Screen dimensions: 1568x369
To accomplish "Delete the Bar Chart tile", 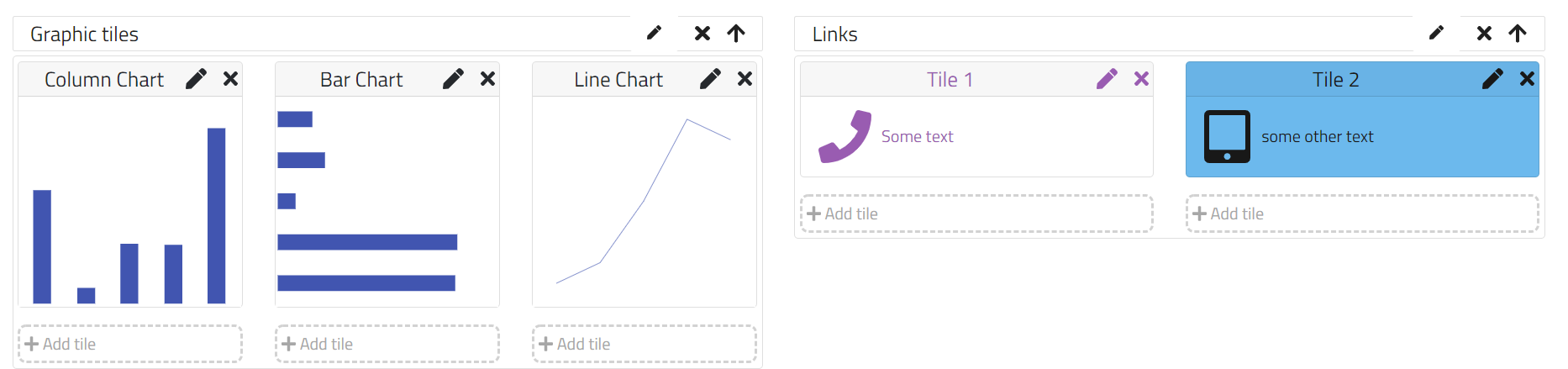I will pos(487,79).
